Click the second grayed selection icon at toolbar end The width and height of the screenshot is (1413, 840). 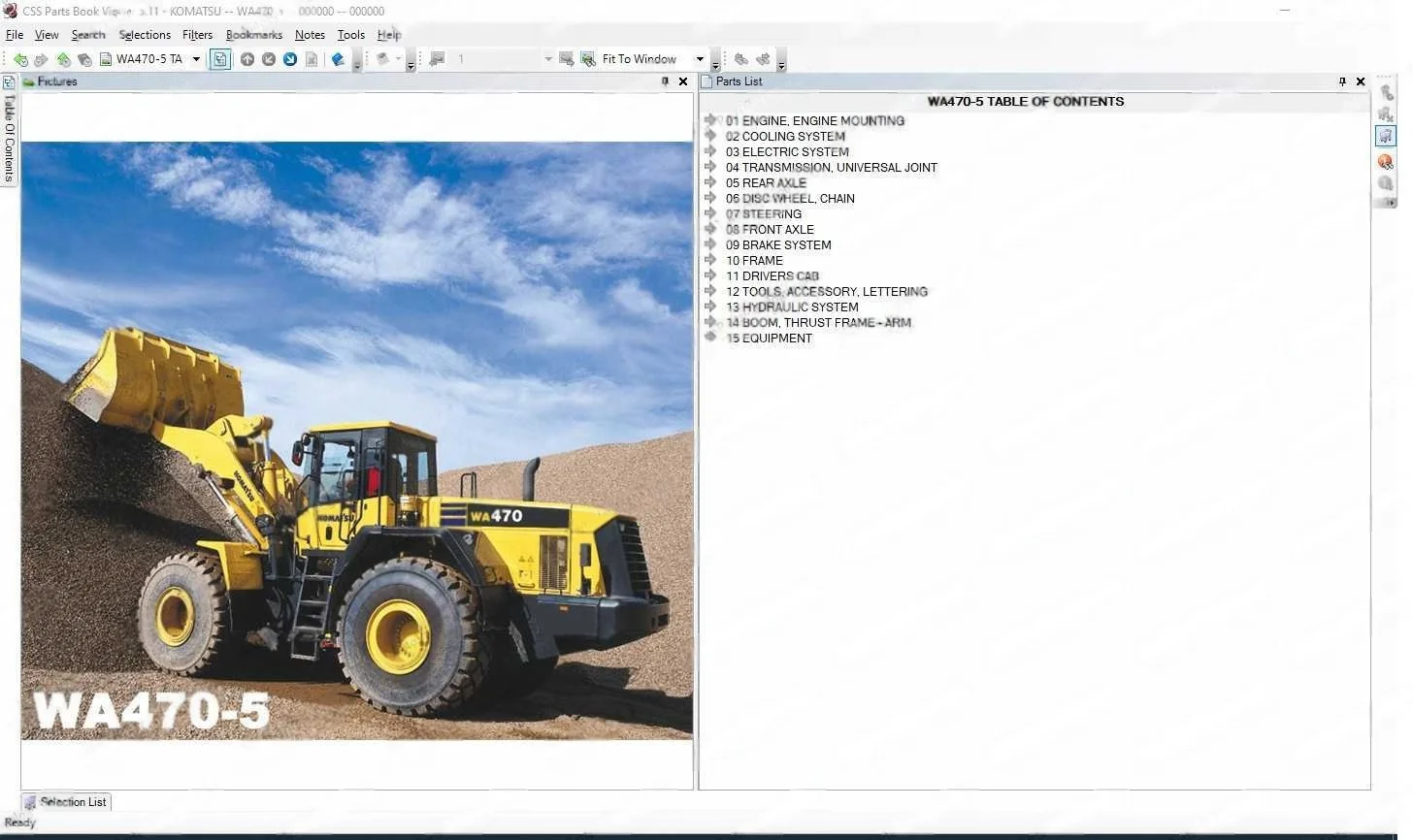point(763,59)
